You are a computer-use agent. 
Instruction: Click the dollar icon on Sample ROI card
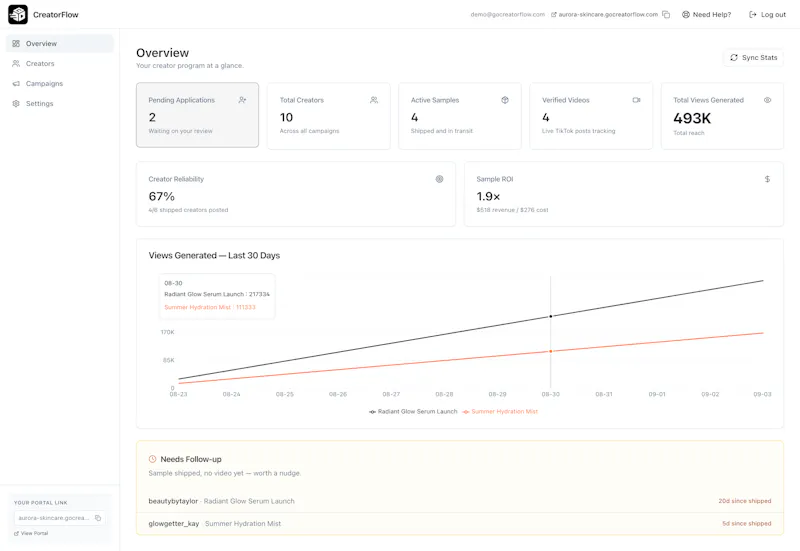click(x=767, y=179)
